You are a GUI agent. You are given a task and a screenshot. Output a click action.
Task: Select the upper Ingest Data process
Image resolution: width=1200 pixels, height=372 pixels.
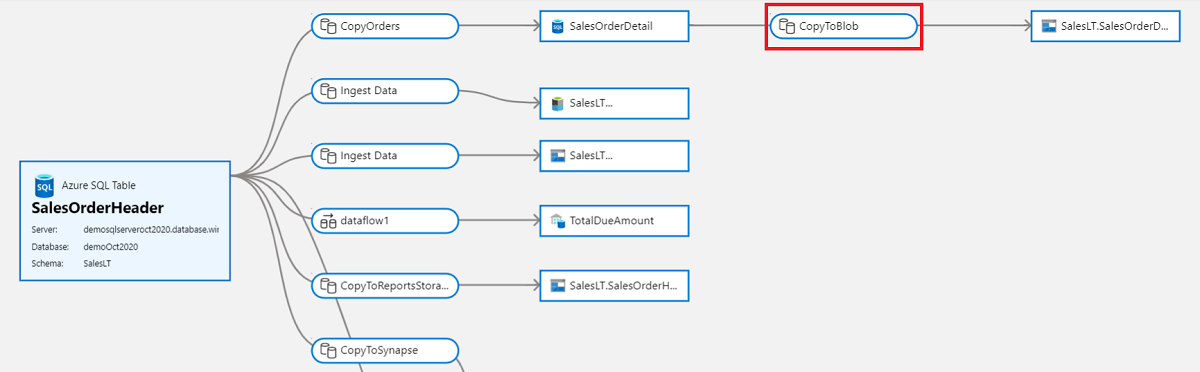pyautogui.click(x=385, y=91)
